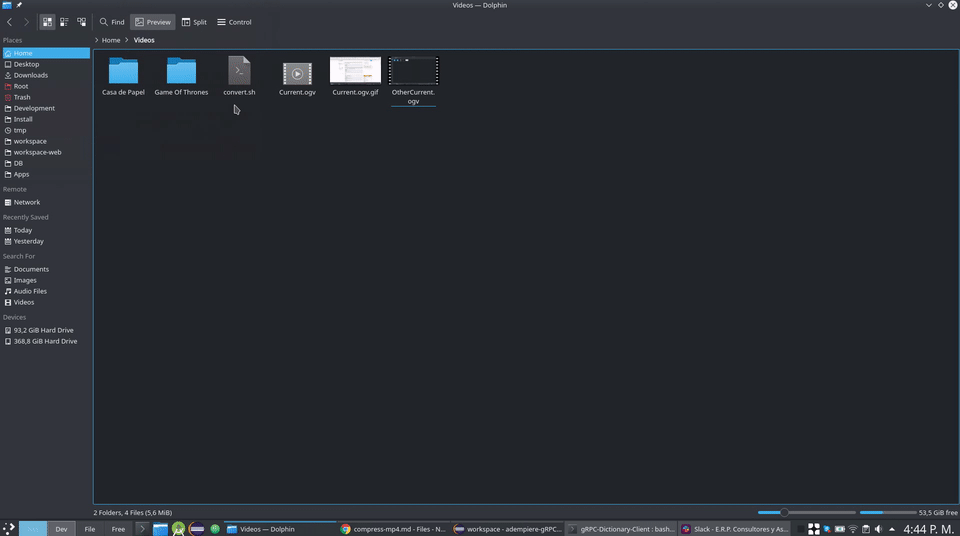Viewport: 960px width, 536px height.
Task: Switch to compact view mode
Action: (x=64, y=22)
